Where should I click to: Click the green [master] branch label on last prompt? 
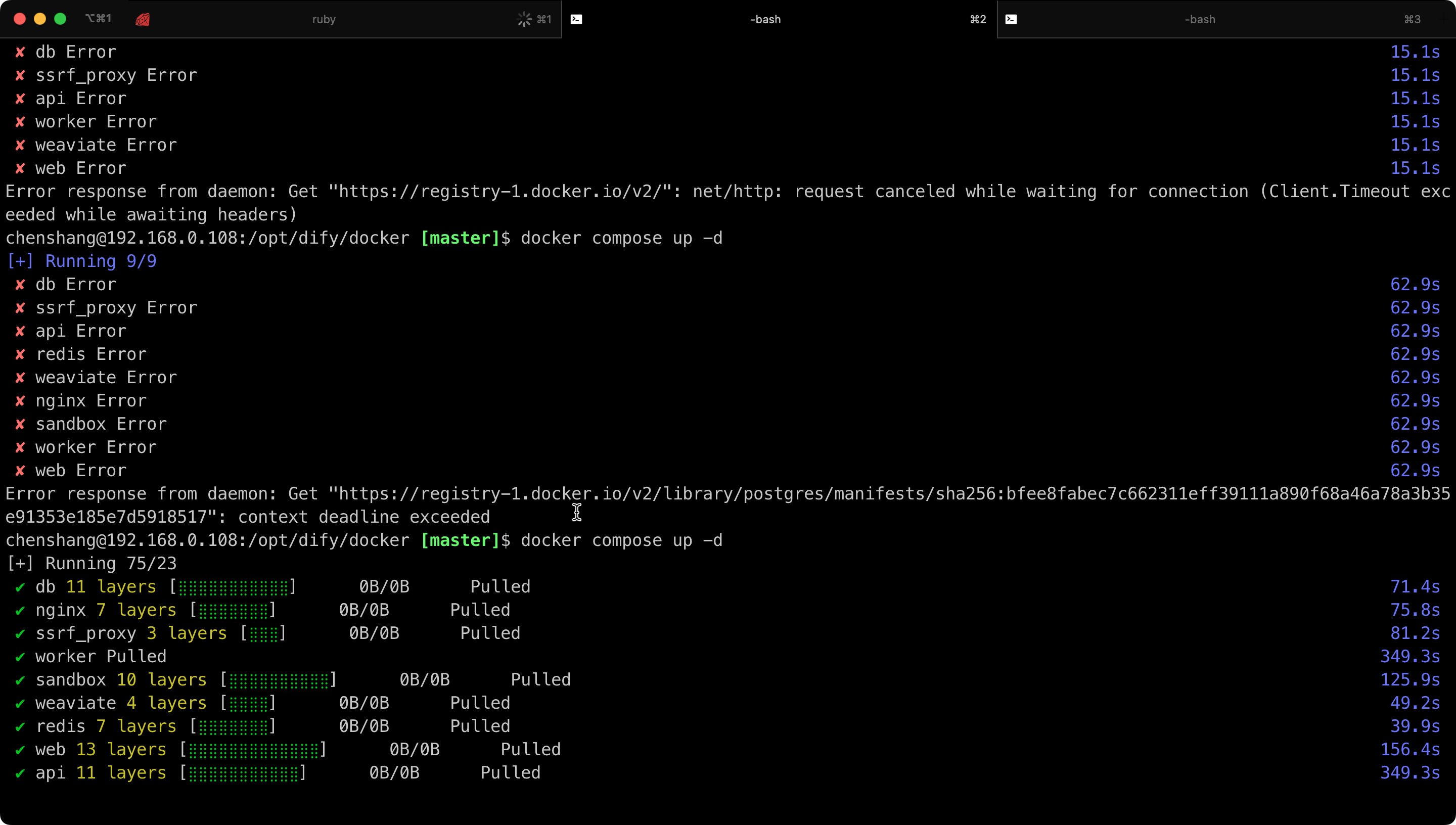pyautogui.click(x=460, y=540)
